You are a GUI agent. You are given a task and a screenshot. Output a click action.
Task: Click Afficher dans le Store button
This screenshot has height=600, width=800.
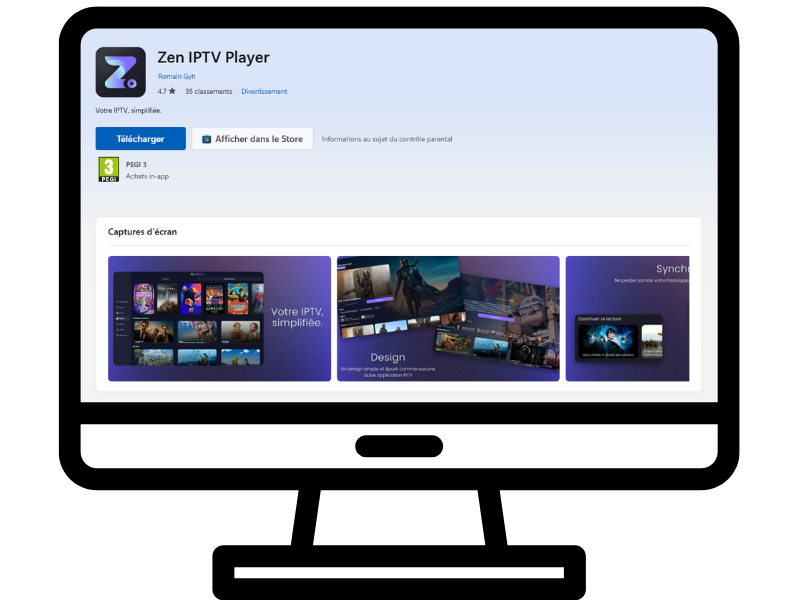(x=253, y=139)
